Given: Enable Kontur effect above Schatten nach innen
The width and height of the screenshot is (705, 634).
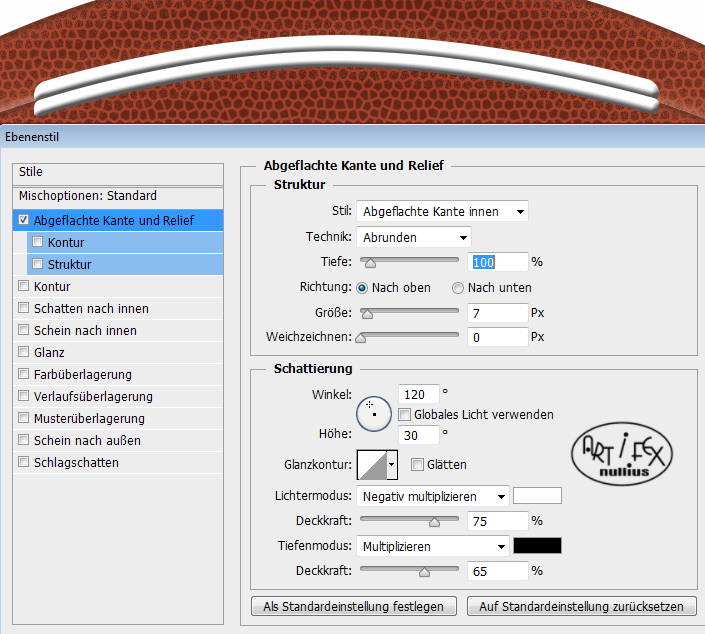Looking at the screenshot, I should [x=23, y=286].
